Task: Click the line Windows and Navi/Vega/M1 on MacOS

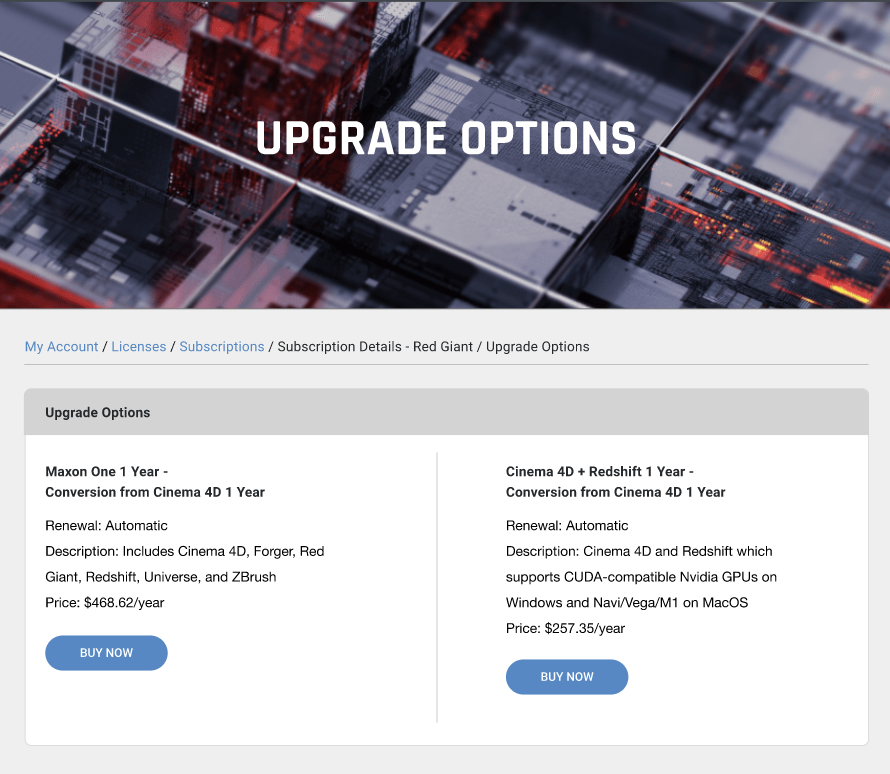Action: 627,603
